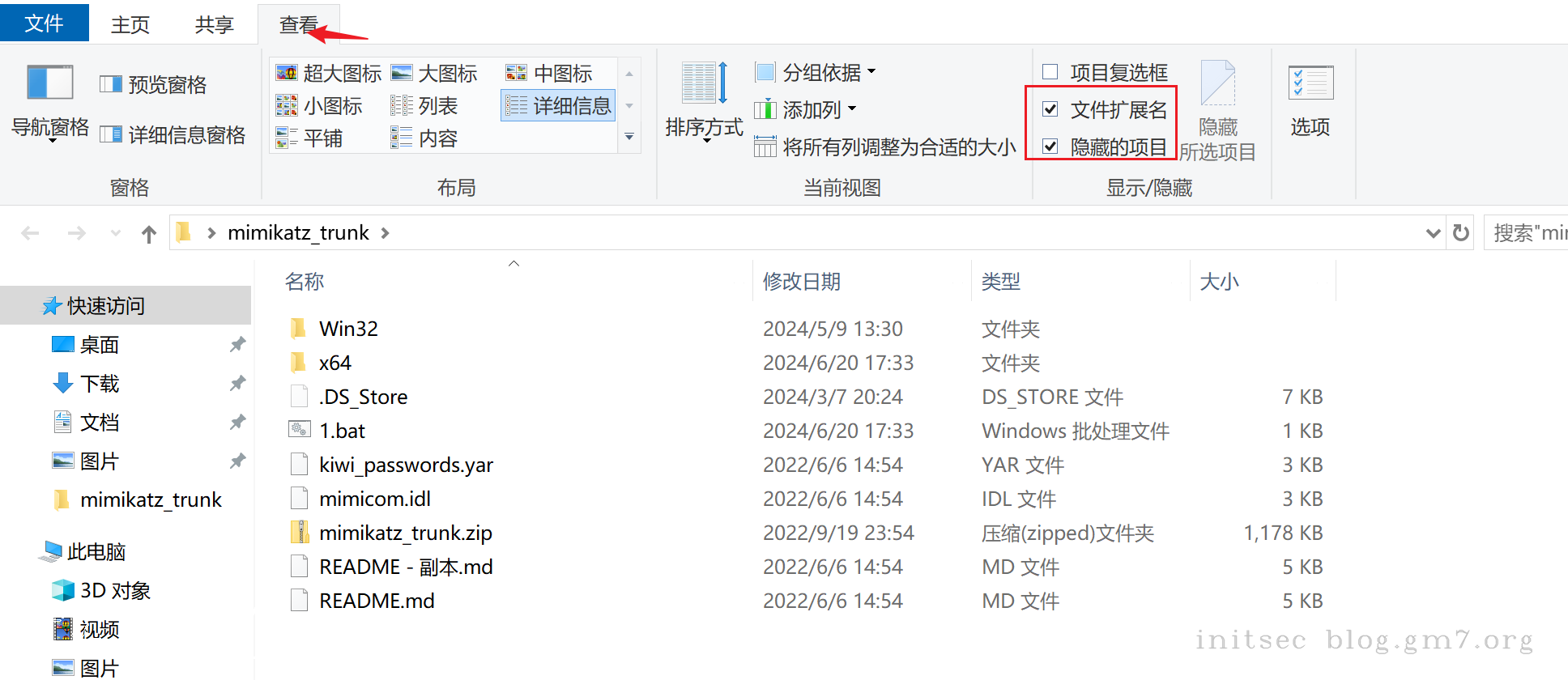The width and height of the screenshot is (1568, 680).
Task: Sort by Date modified (修改日期) column header
Action: tap(802, 282)
